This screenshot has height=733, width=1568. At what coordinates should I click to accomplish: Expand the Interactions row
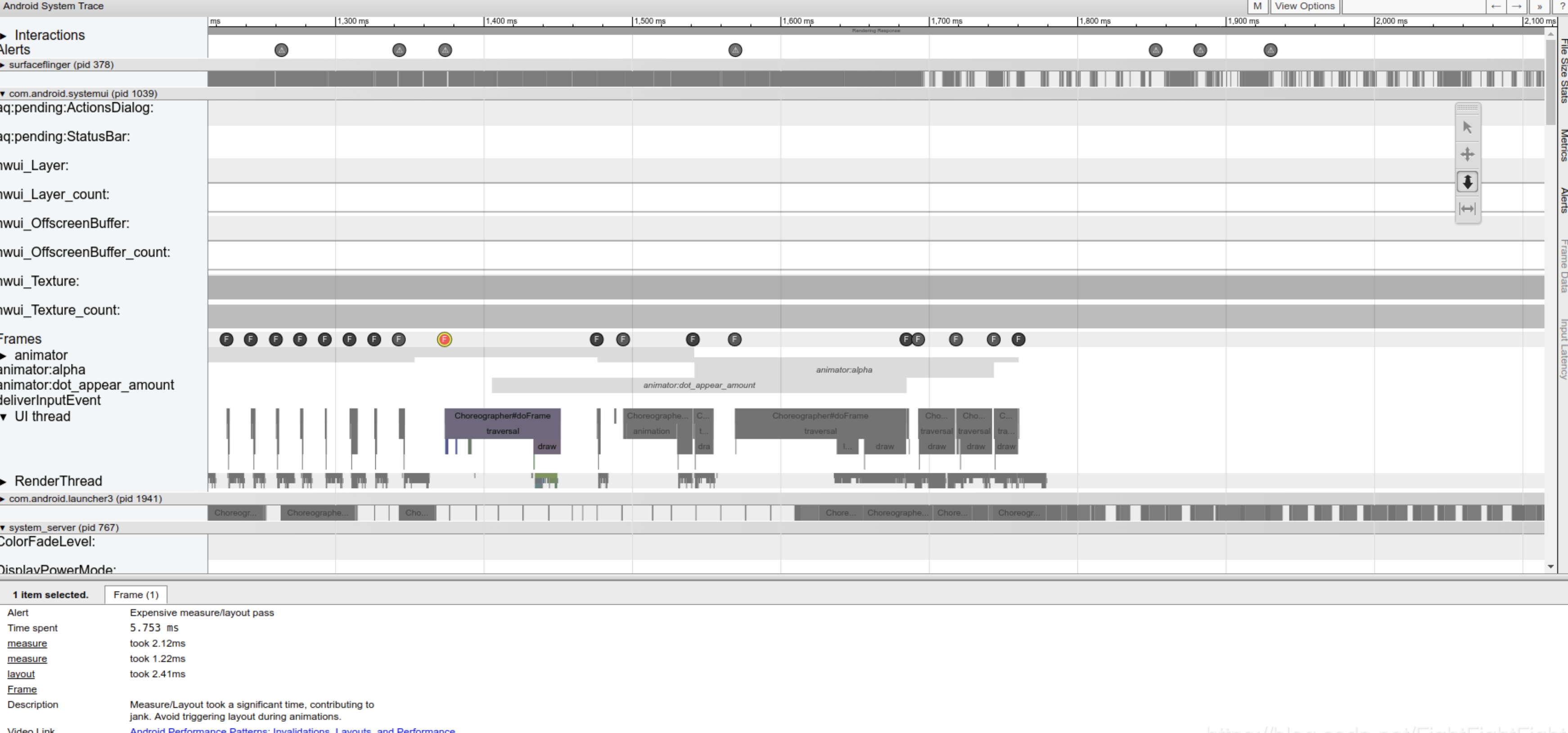(4, 35)
